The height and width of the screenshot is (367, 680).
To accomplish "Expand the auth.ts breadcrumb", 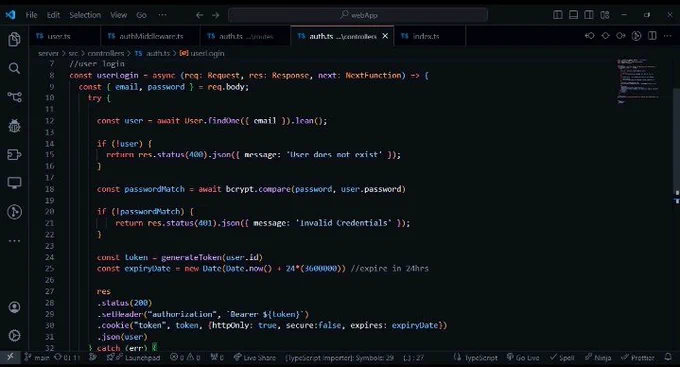I will (152, 53).
